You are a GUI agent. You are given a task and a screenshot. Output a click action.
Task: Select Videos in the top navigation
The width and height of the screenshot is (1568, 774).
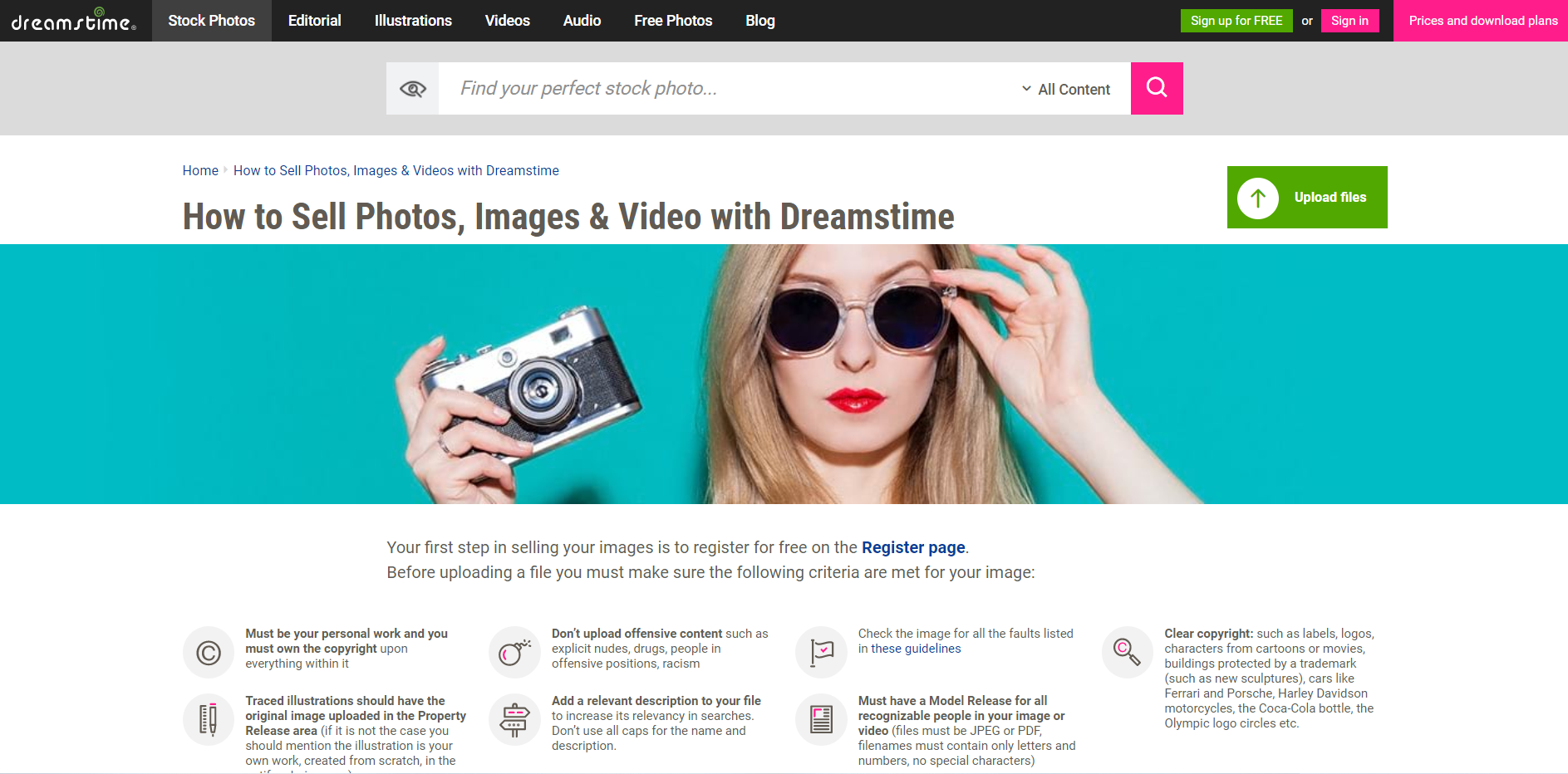click(508, 21)
